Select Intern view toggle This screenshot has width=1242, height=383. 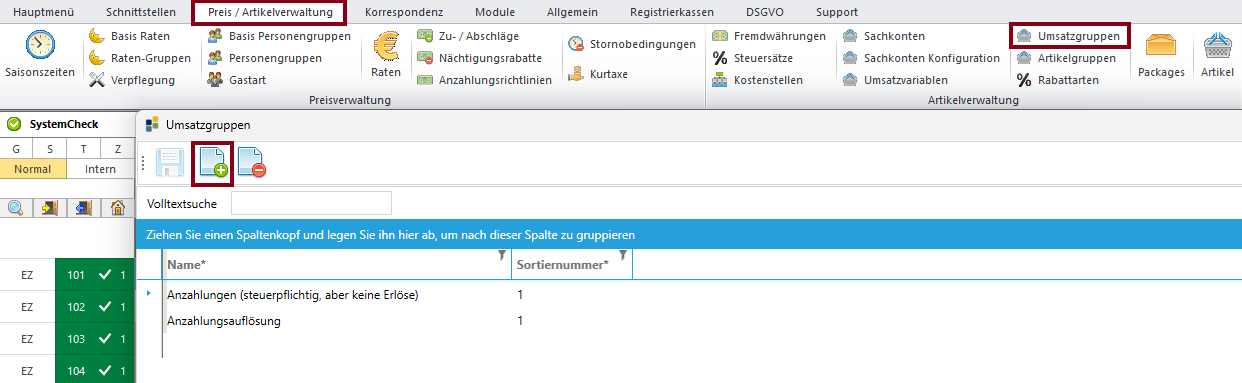coord(100,169)
